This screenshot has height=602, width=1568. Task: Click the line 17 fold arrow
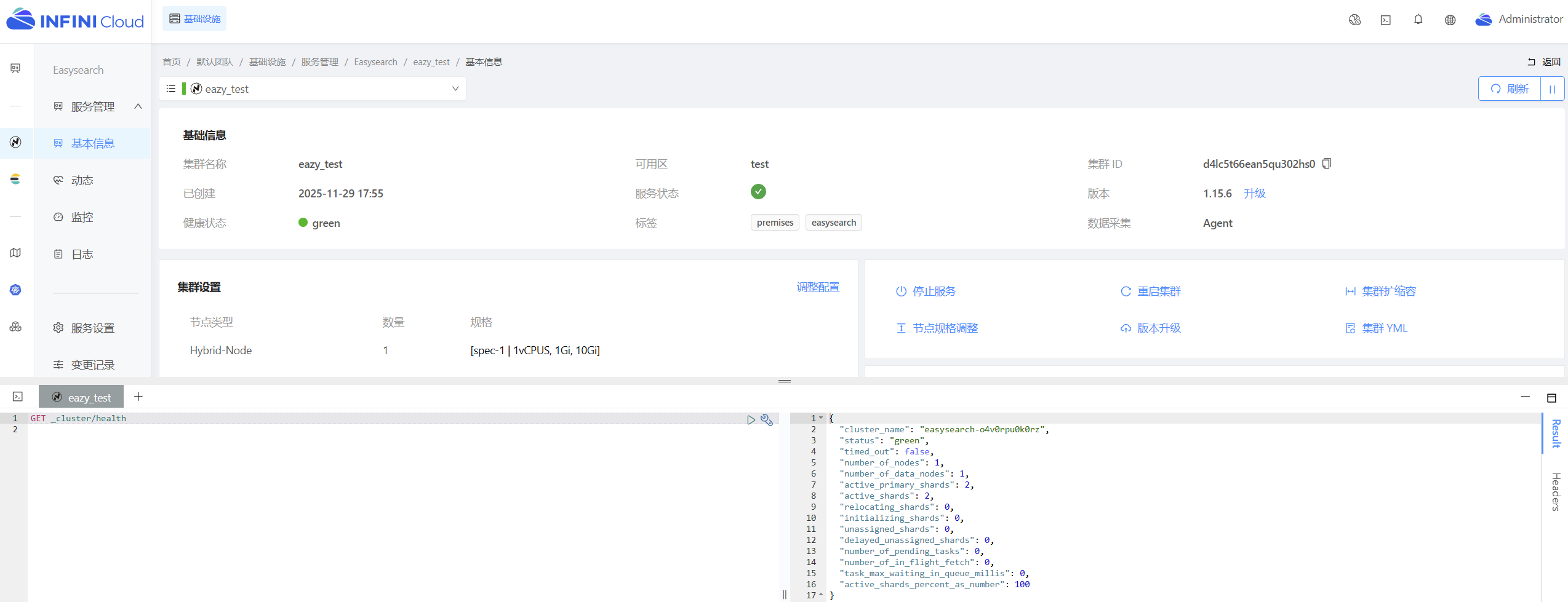coord(821,595)
